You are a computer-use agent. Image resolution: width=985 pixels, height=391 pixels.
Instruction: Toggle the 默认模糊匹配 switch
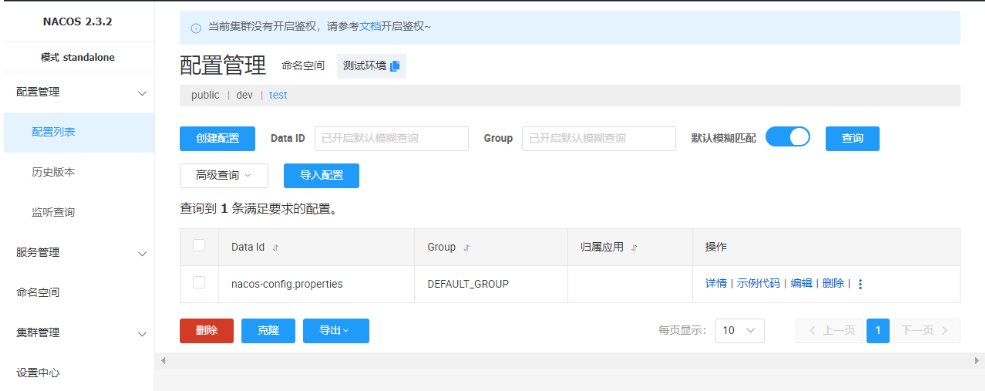(x=788, y=138)
